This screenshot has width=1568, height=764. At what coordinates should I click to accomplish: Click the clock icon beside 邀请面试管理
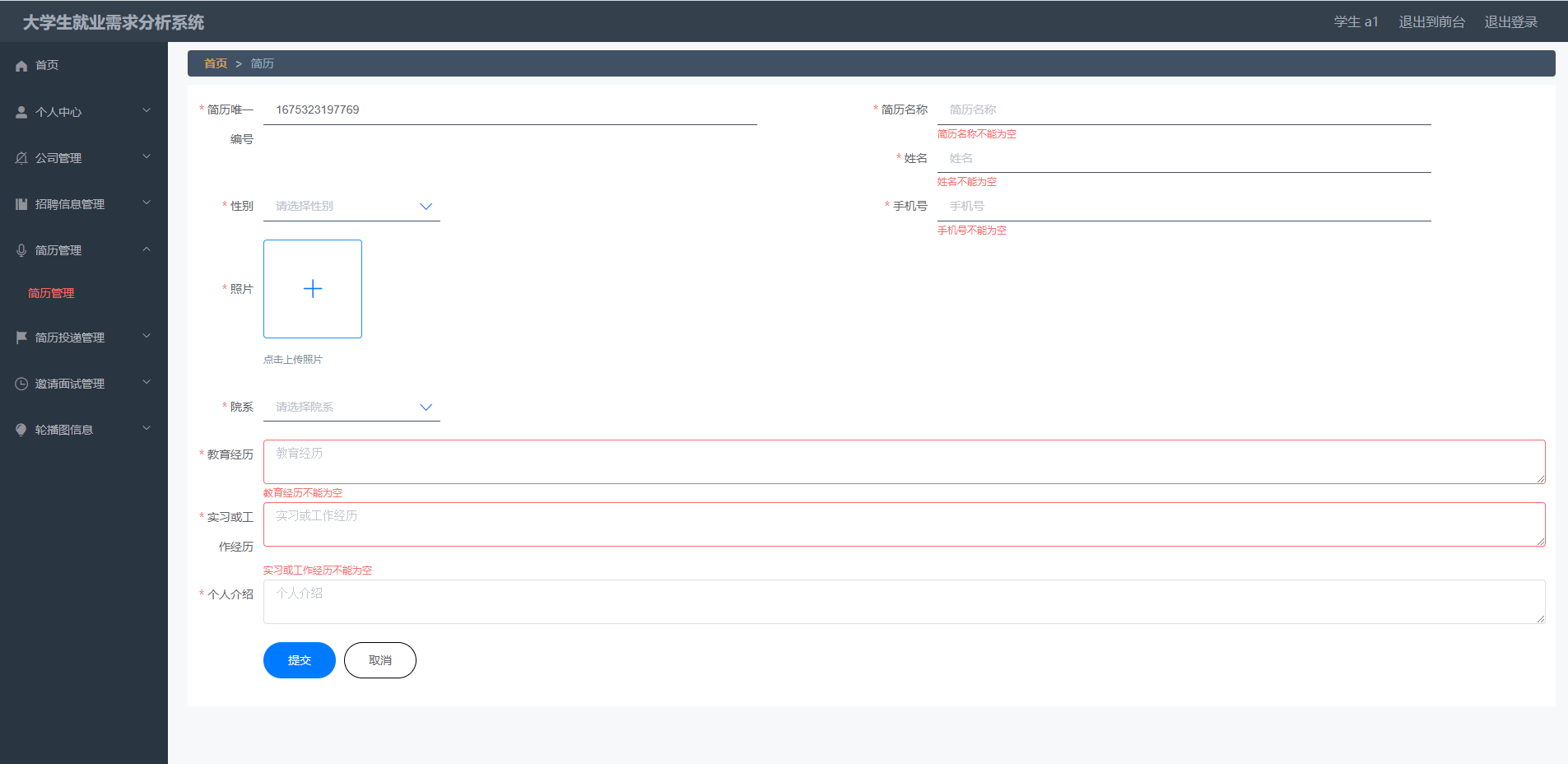(x=21, y=384)
